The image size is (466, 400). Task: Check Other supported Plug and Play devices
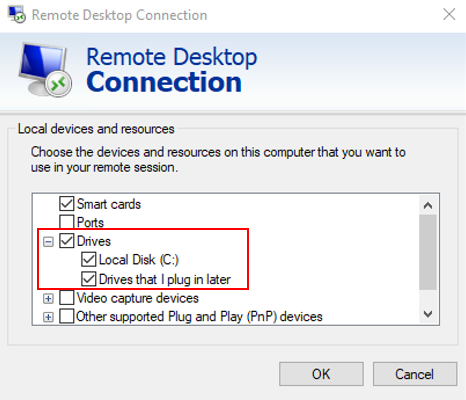(67, 316)
